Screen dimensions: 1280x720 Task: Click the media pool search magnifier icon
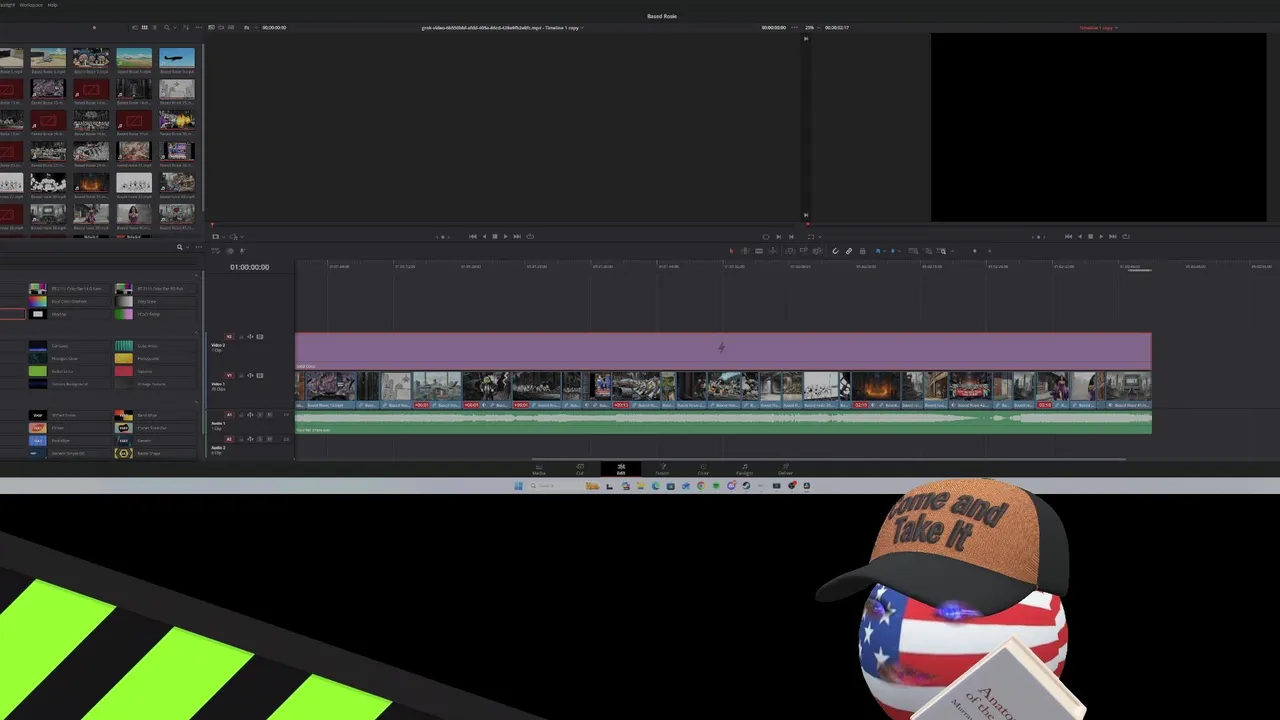pyautogui.click(x=167, y=27)
